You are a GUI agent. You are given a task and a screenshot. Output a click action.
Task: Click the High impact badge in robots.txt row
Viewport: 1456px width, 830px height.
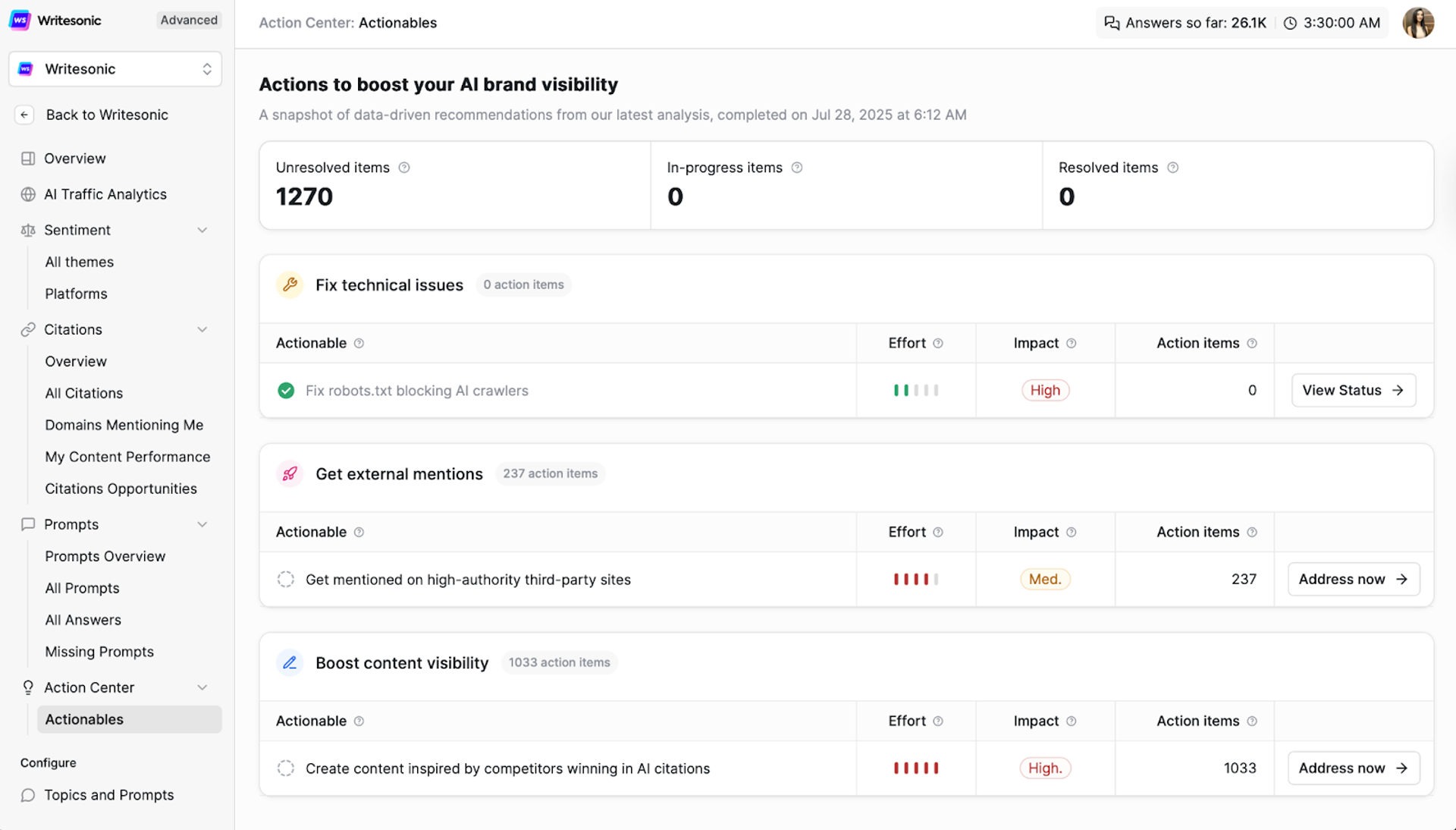1045,390
